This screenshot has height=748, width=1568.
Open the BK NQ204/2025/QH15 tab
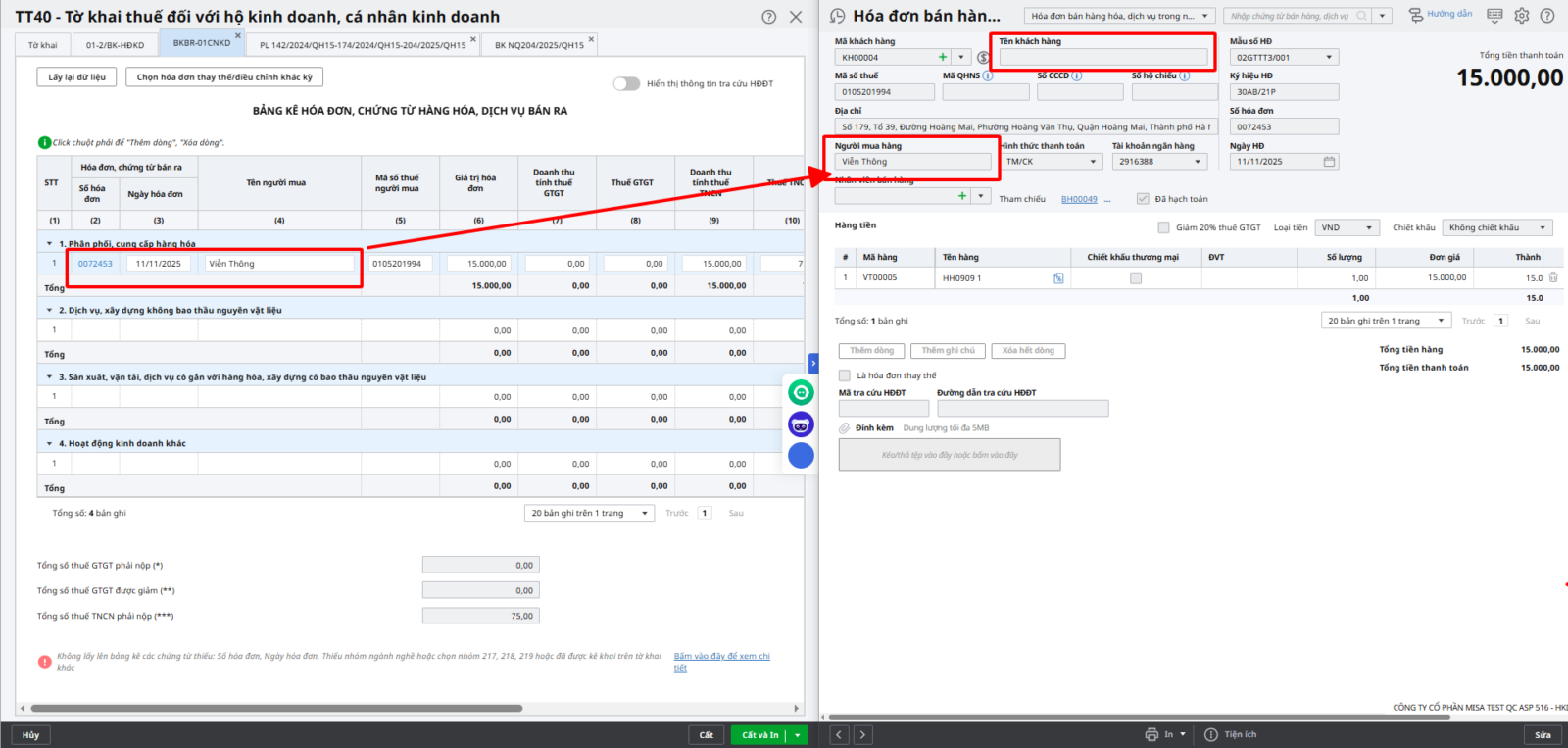(539, 45)
